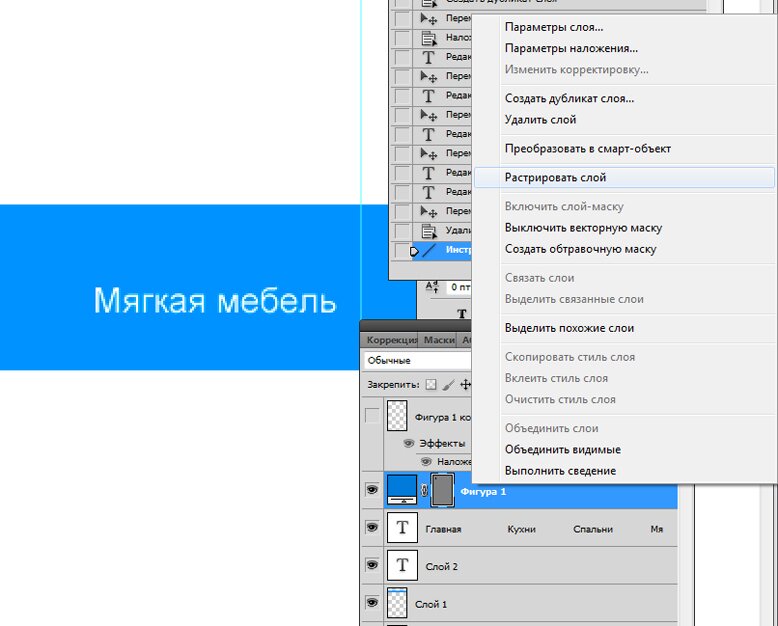Click the vector mask thumbnail of Фигура 1
This screenshot has width=778, height=626.
click(442, 490)
